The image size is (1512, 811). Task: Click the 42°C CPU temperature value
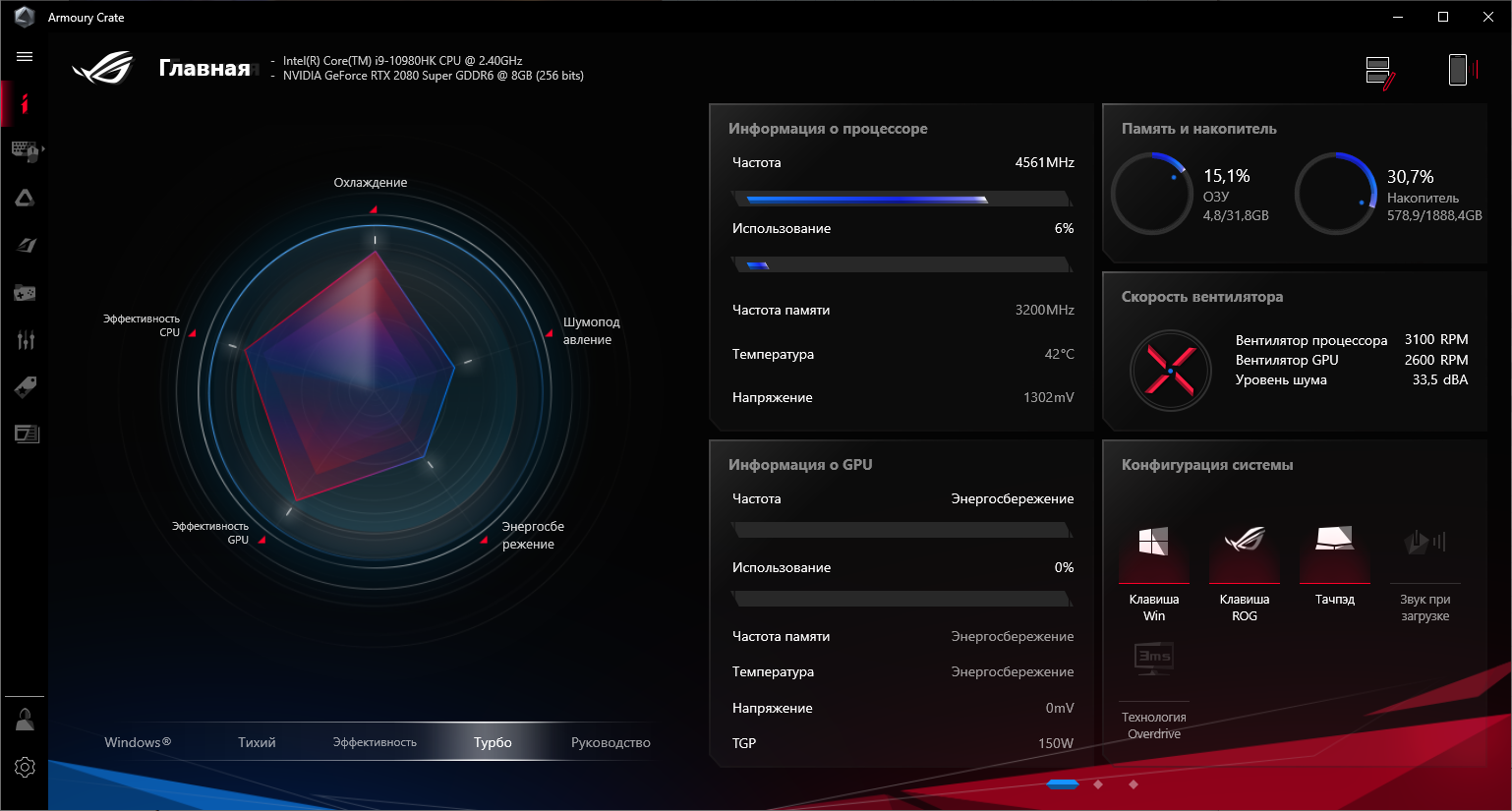pos(1059,354)
